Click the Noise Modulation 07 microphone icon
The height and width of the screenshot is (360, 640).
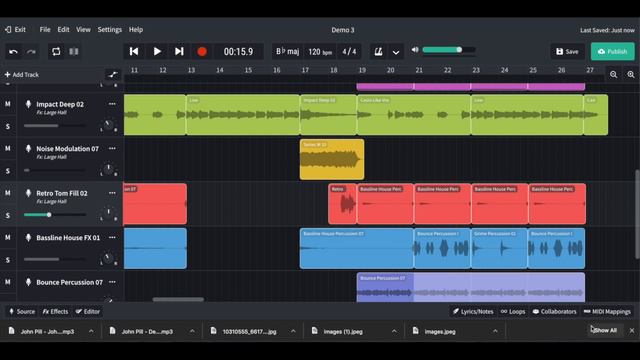(x=28, y=149)
